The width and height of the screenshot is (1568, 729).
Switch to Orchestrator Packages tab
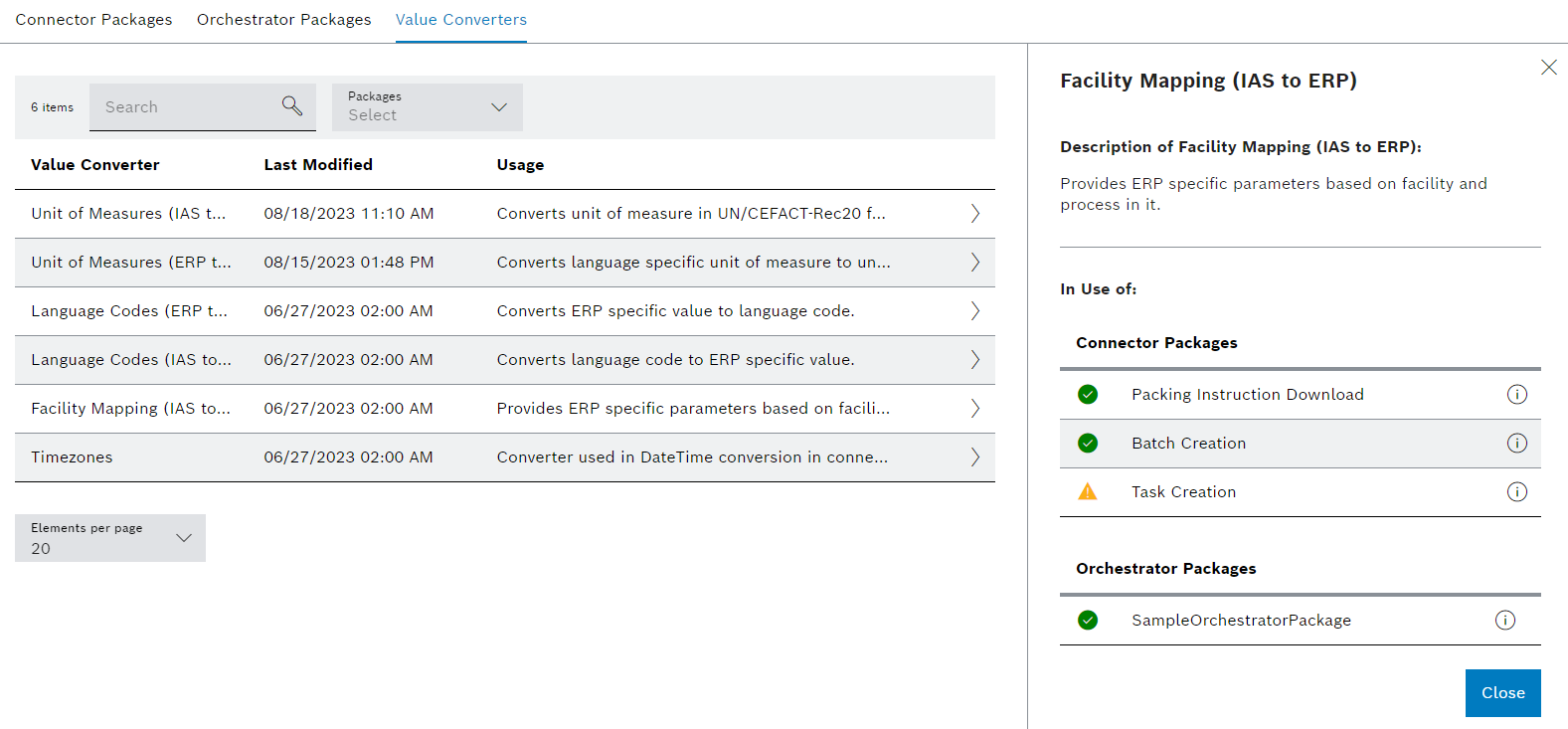(283, 20)
